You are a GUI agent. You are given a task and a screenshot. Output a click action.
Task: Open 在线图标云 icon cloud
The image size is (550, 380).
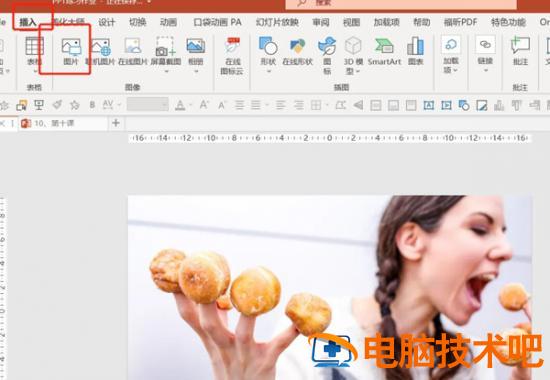pos(232,55)
